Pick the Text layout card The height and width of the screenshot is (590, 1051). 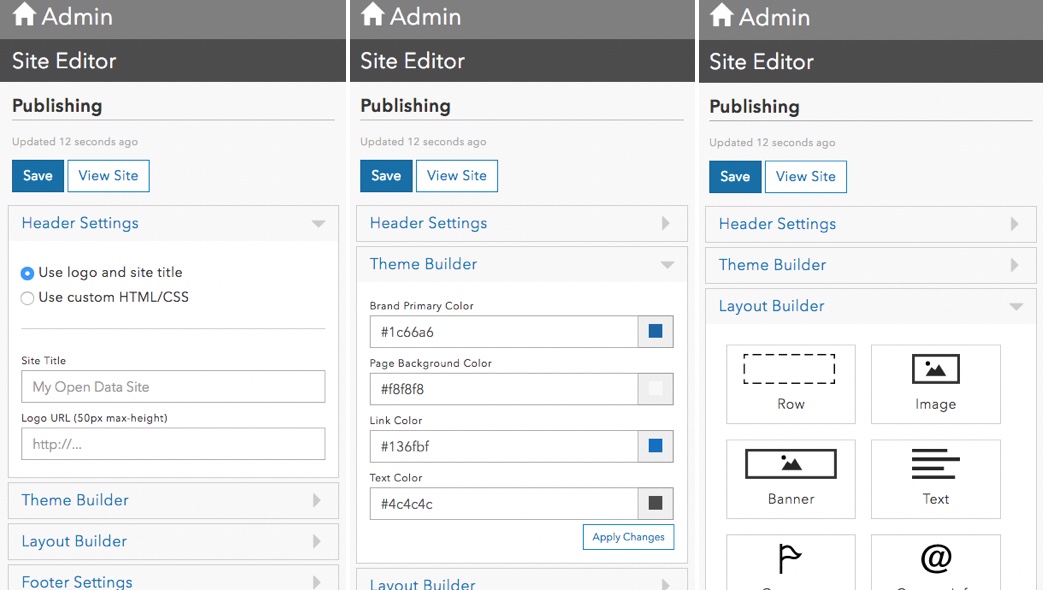(x=935, y=478)
